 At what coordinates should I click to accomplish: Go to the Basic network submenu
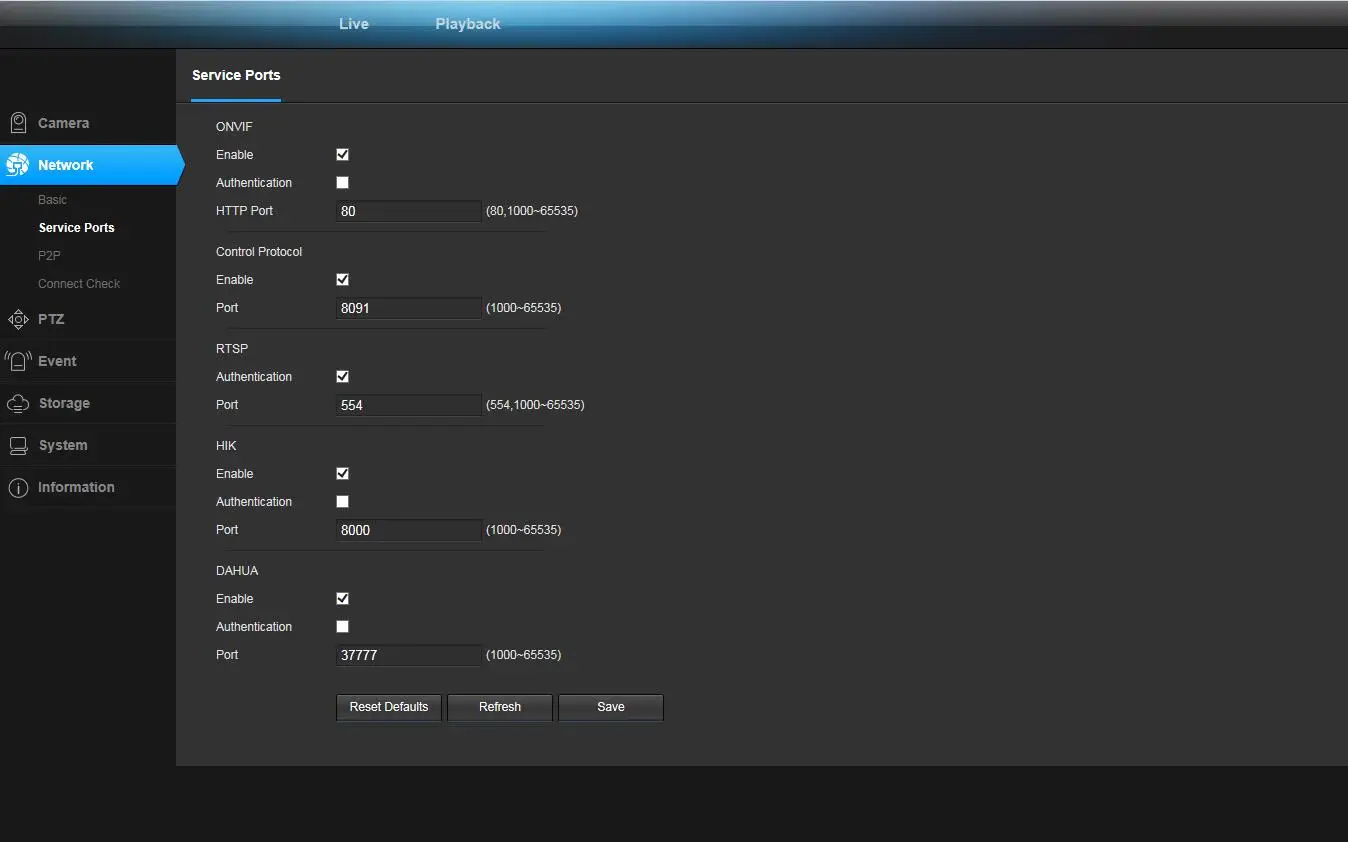[x=53, y=200]
